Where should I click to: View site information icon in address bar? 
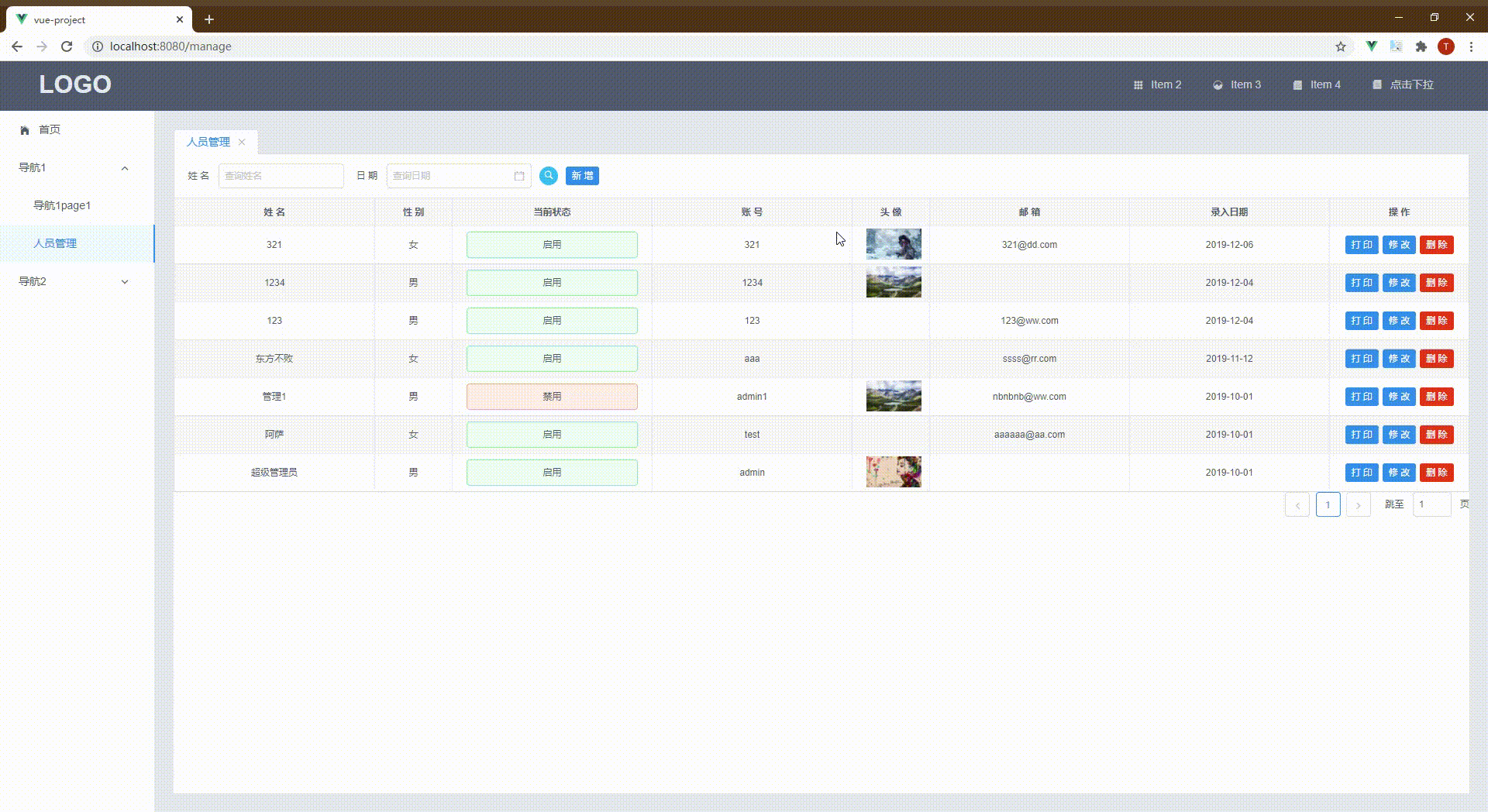click(98, 46)
